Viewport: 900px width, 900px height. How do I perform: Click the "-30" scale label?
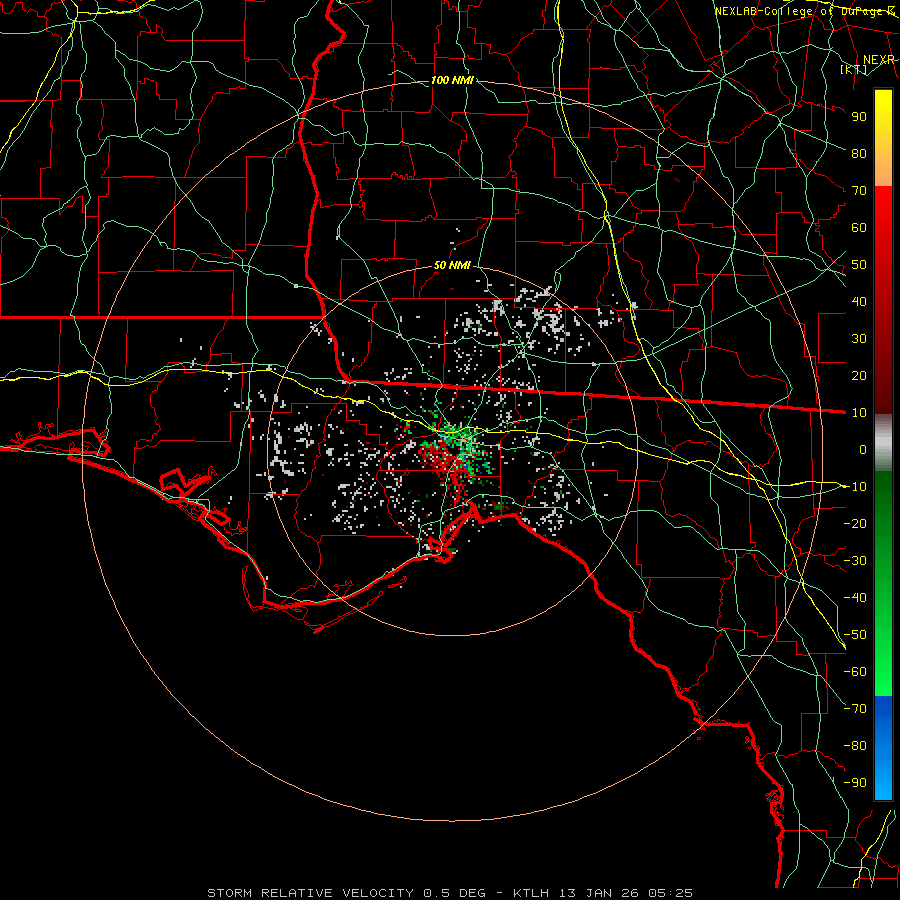click(855, 561)
